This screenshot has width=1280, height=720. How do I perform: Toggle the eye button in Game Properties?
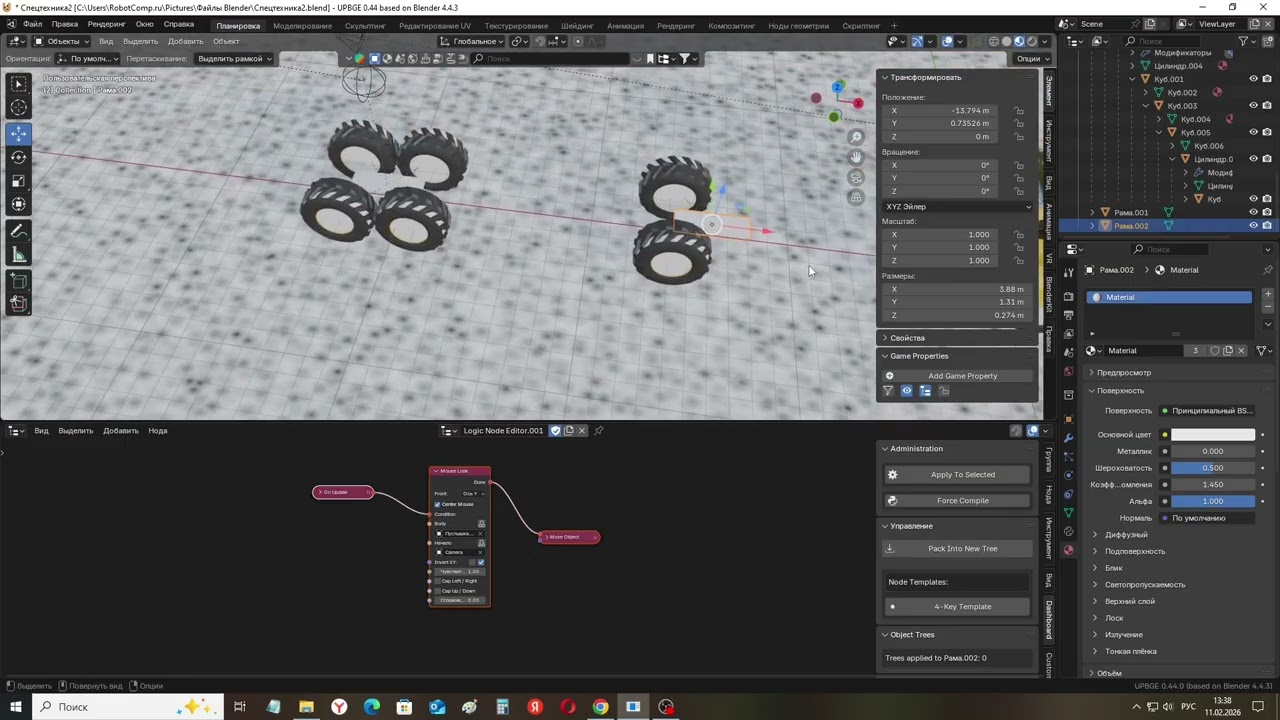907,391
